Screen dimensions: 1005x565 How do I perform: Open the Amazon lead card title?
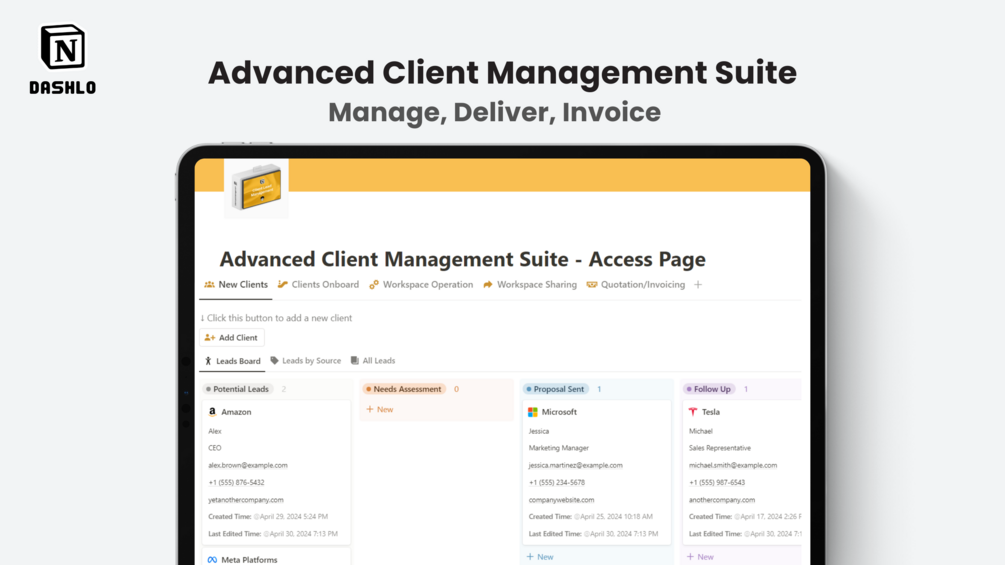tap(236, 412)
